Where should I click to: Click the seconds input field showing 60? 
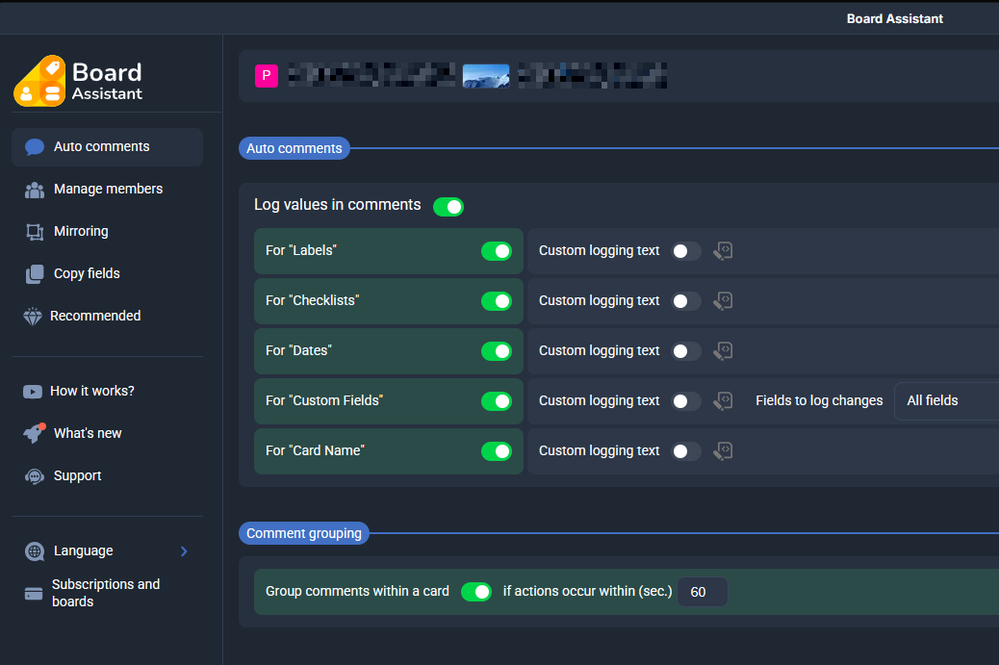702,592
